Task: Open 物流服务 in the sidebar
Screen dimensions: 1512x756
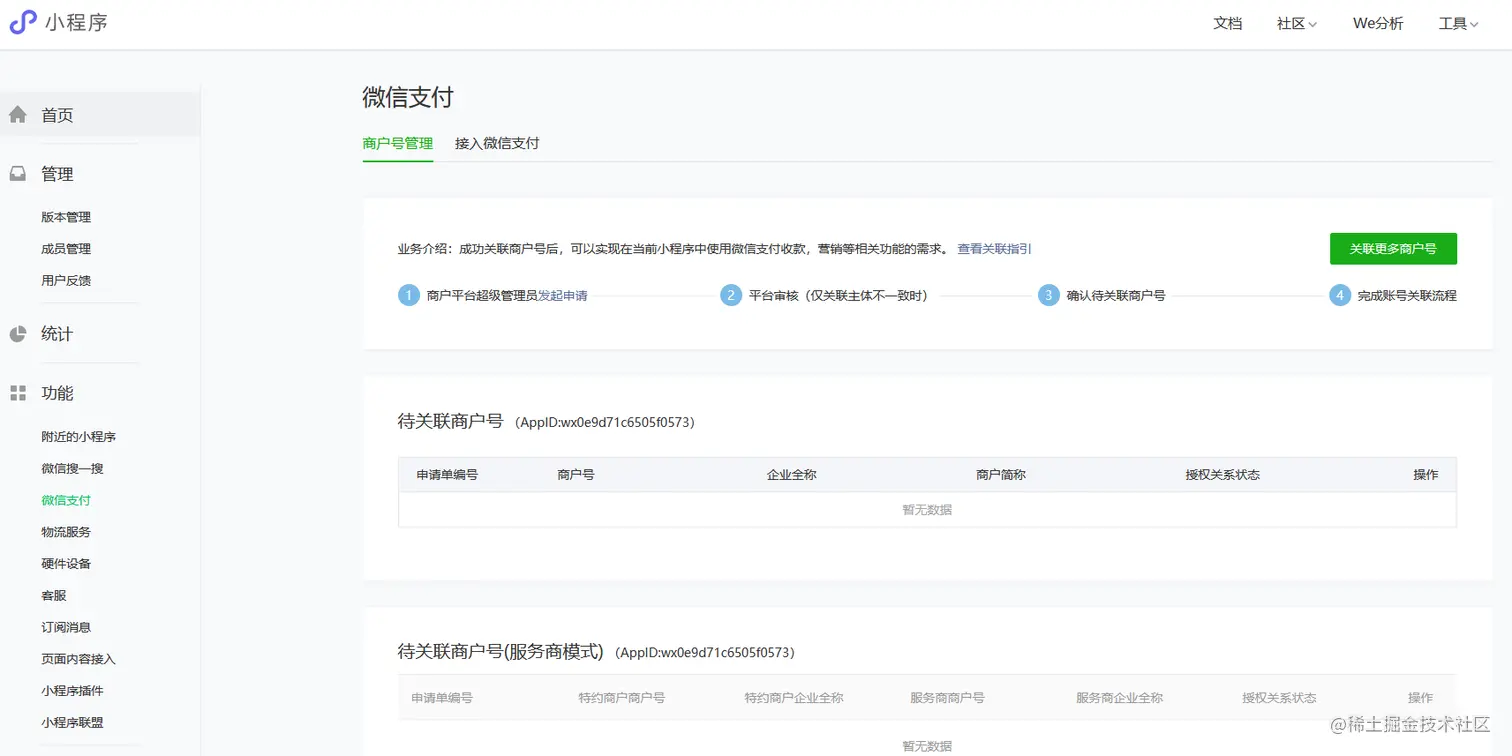Action: coord(66,532)
